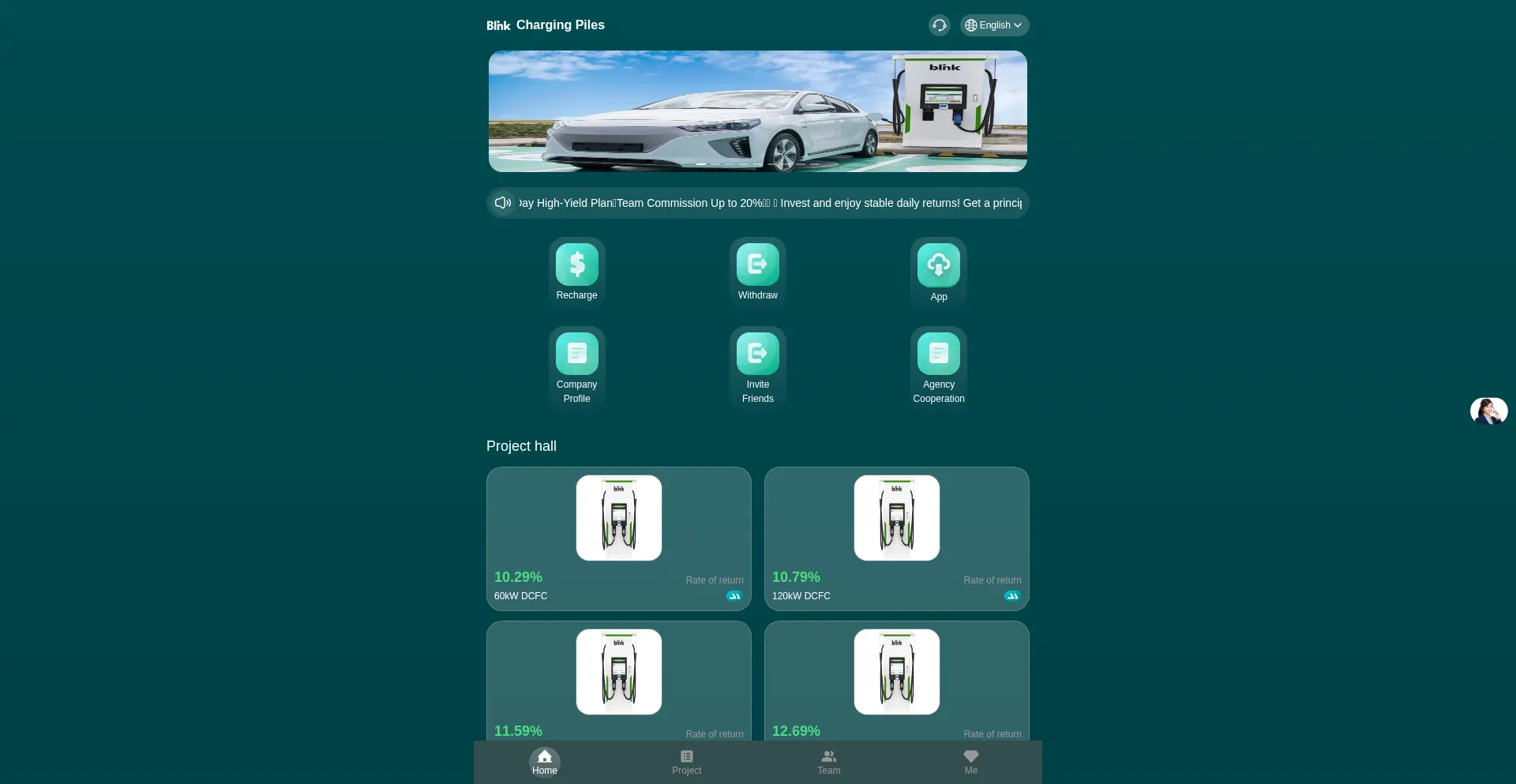1516x784 pixels.
Task: Tap the App download icon
Action: [x=938, y=265]
